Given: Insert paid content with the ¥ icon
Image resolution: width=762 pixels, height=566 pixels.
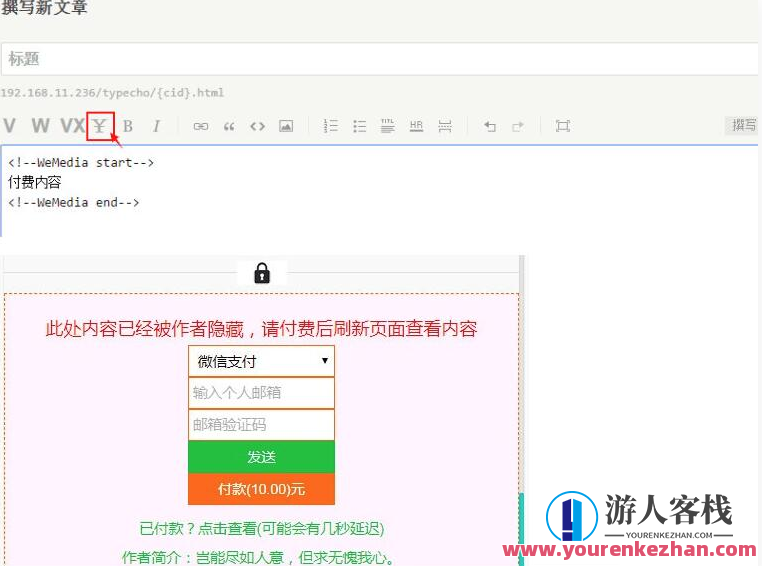Looking at the screenshot, I should [x=100, y=126].
